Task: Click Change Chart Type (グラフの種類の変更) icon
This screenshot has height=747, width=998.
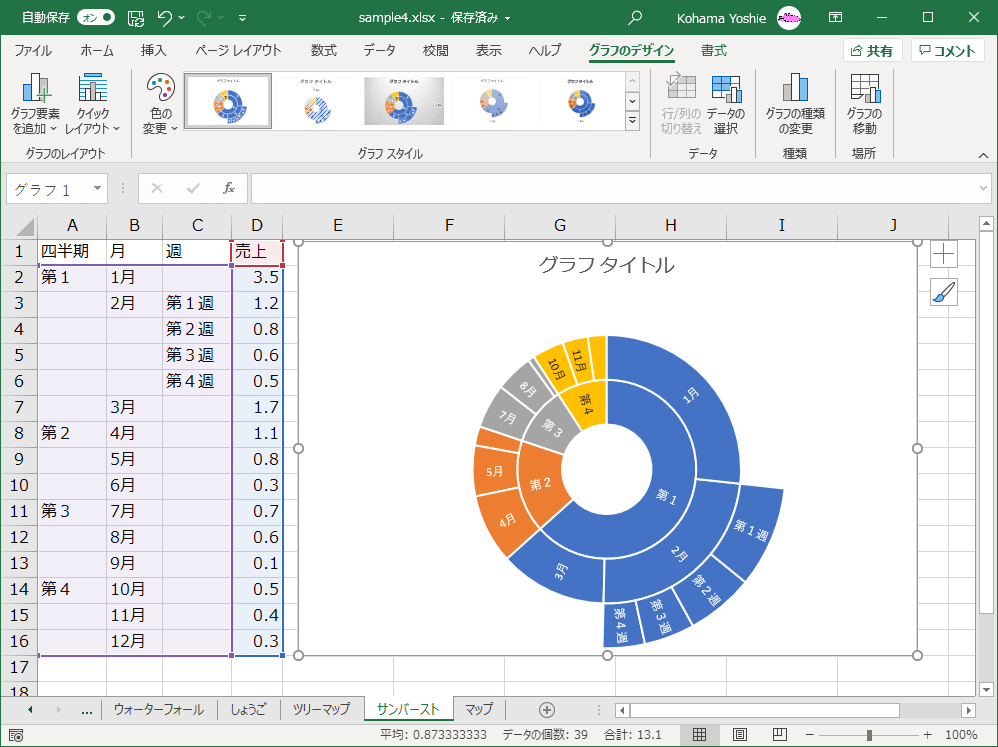Action: coord(795,90)
